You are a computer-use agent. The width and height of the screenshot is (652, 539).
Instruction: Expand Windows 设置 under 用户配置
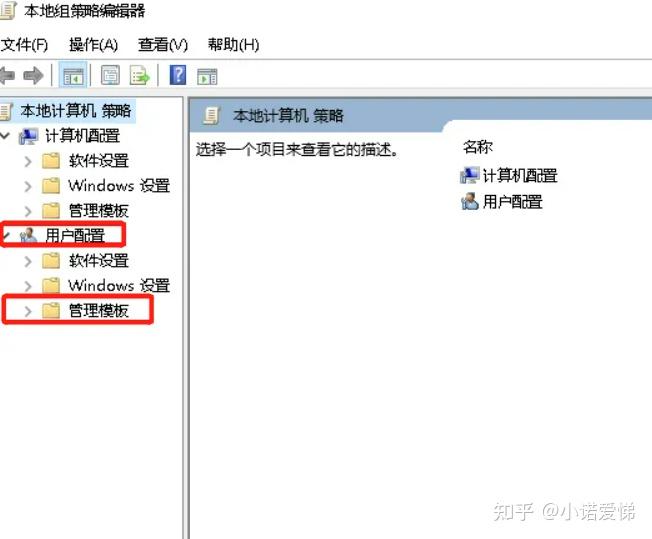point(28,286)
